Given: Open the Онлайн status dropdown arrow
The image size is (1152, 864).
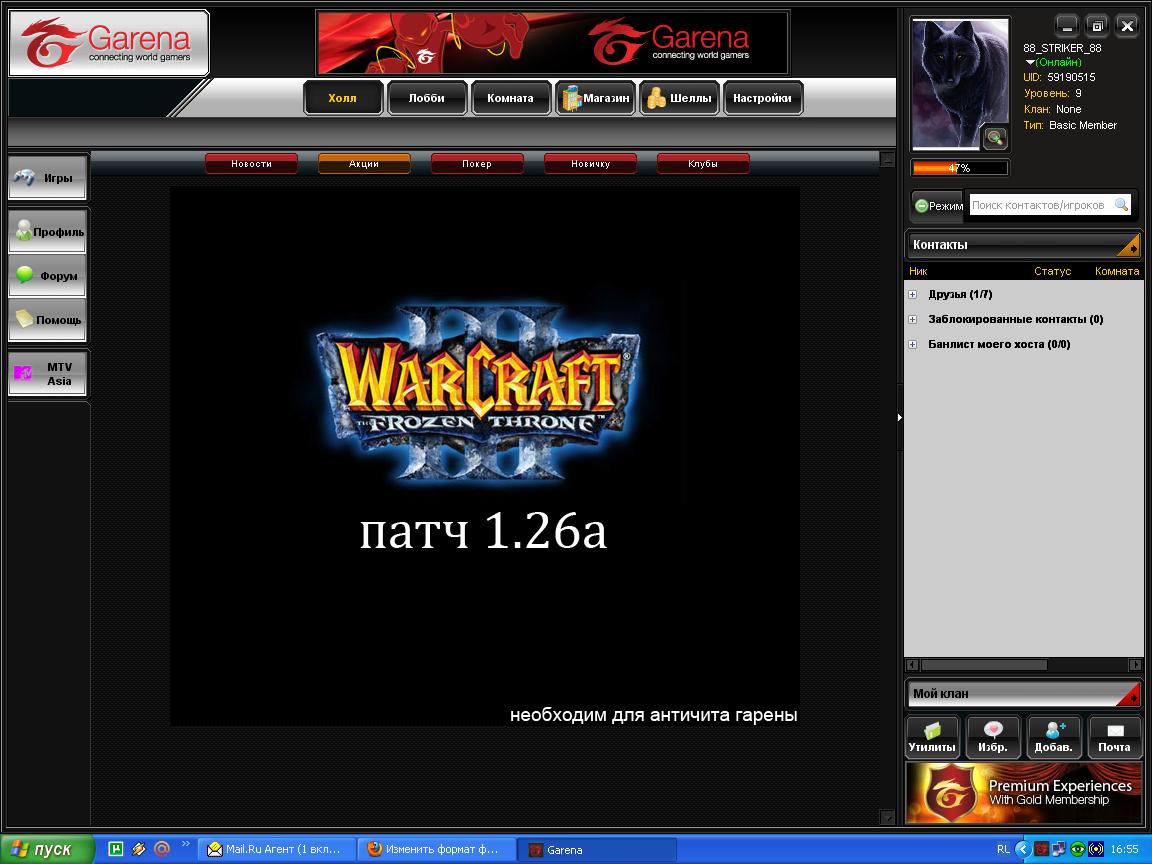Looking at the screenshot, I should [1029, 62].
